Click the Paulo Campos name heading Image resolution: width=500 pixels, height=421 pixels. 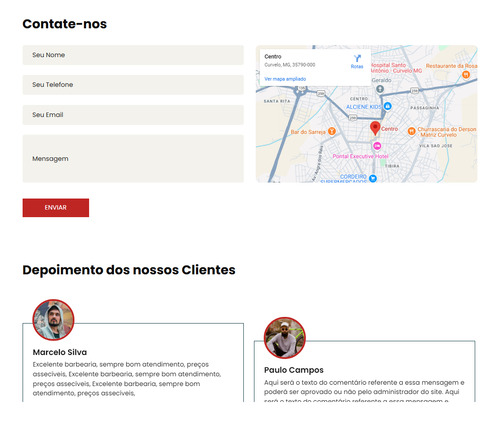[x=294, y=370]
